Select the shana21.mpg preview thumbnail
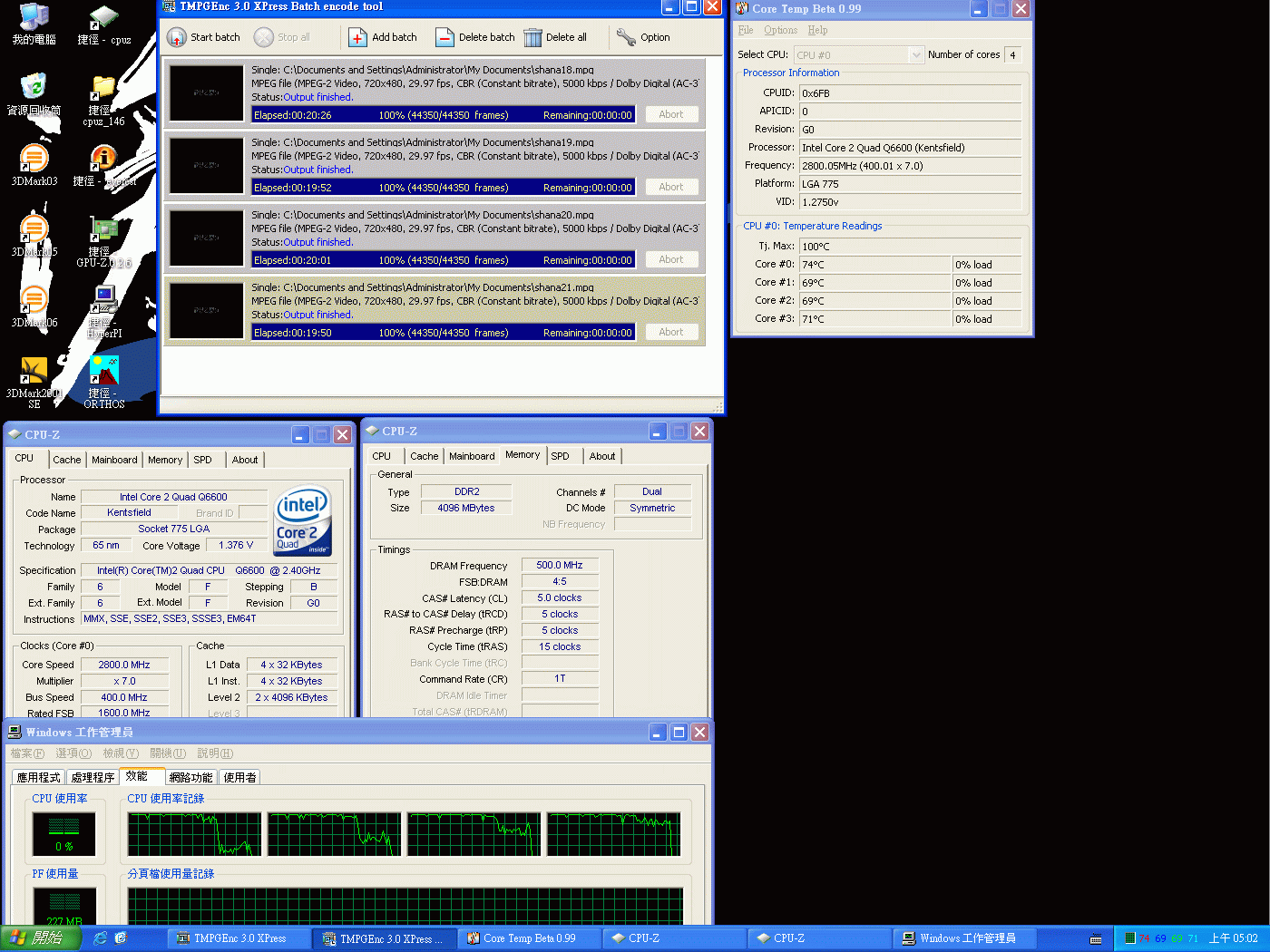Screen dimensions: 1270x952 click(207, 310)
